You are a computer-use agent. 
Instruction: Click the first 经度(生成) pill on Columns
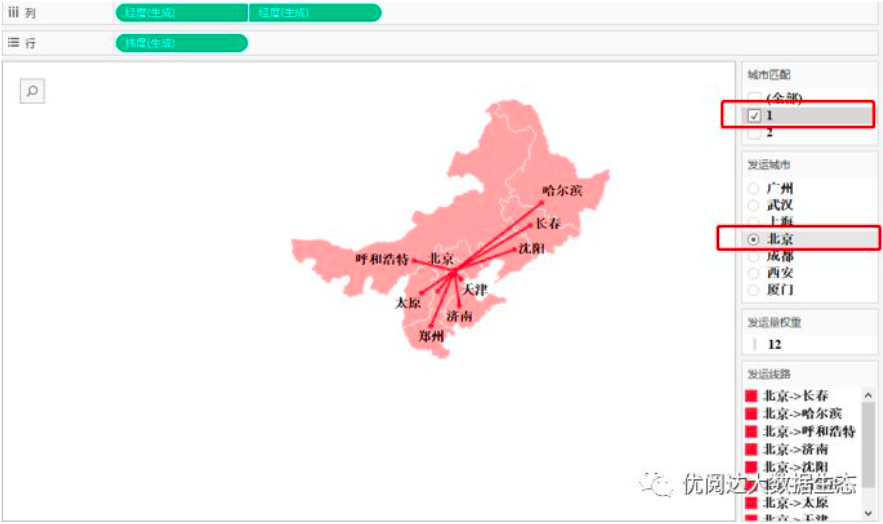181,13
